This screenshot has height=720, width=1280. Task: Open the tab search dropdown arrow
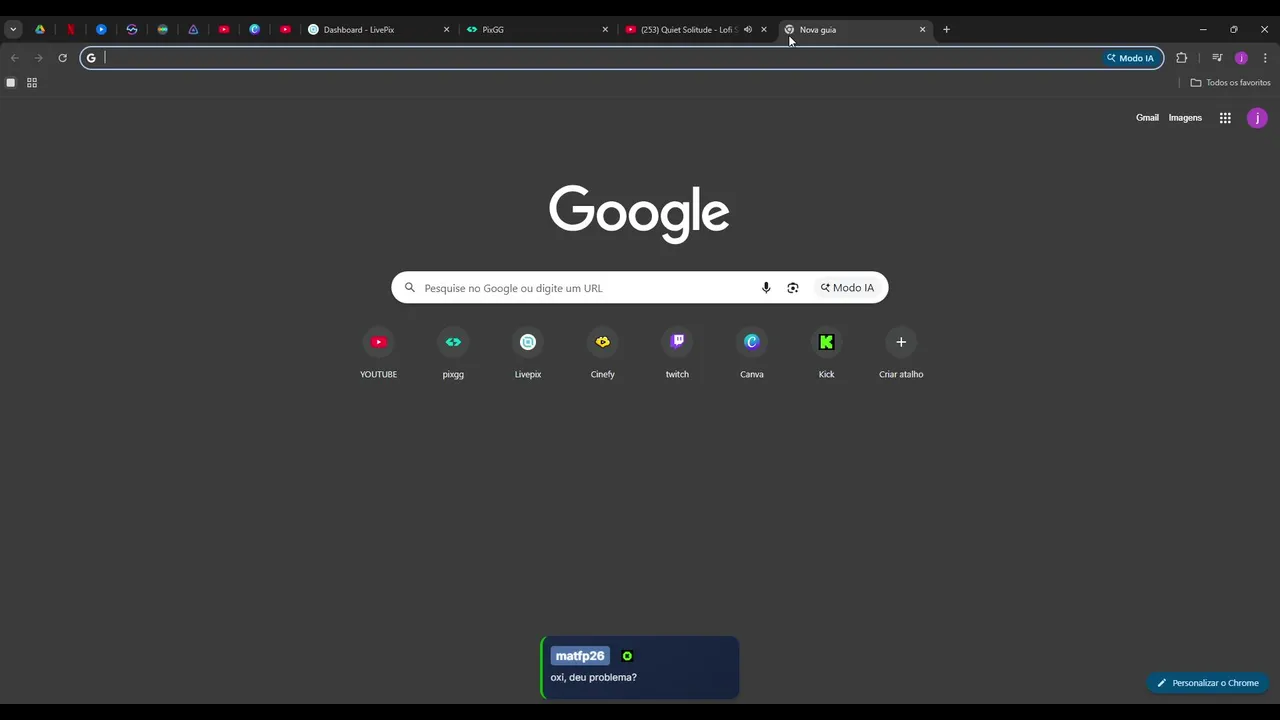click(x=13, y=30)
